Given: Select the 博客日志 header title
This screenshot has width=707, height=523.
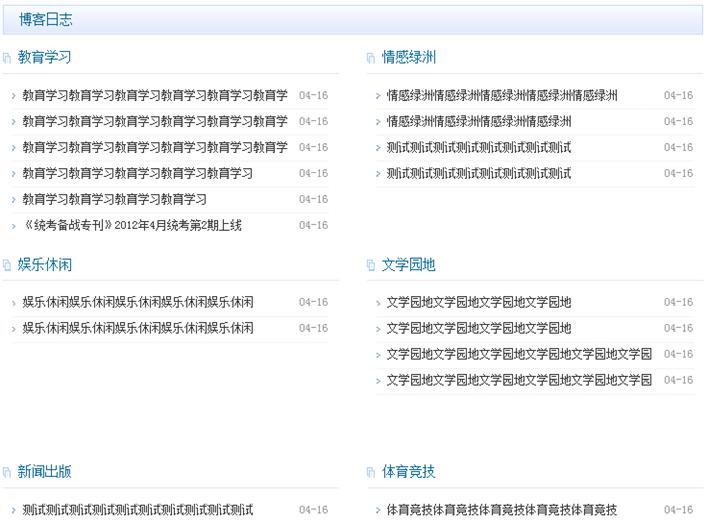Looking at the screenshot, I should (x=46, y=19).
